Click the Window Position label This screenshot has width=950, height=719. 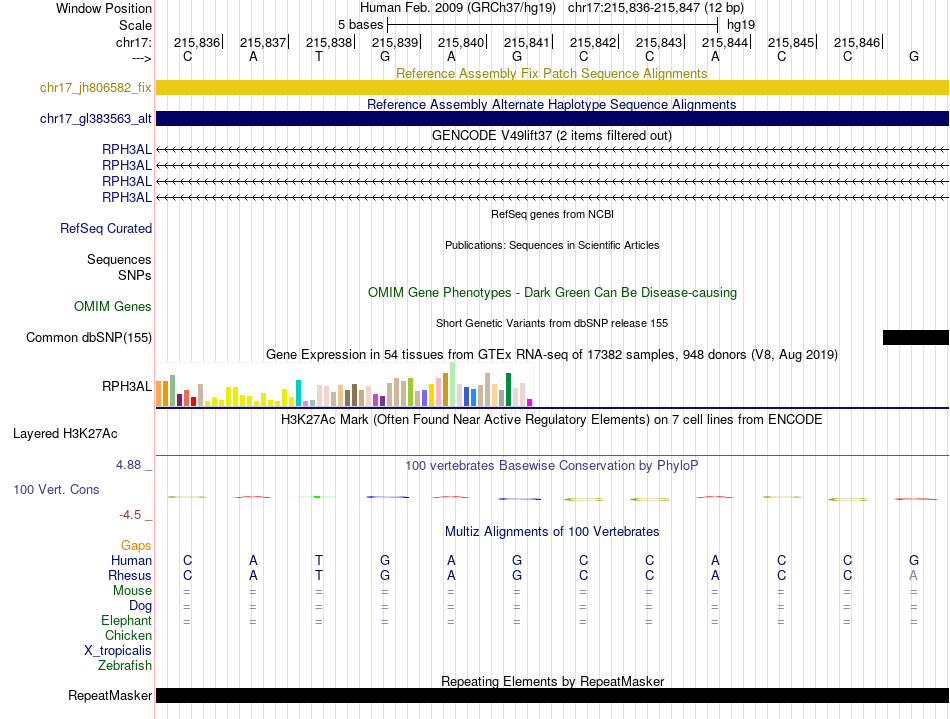pos(104,8)
